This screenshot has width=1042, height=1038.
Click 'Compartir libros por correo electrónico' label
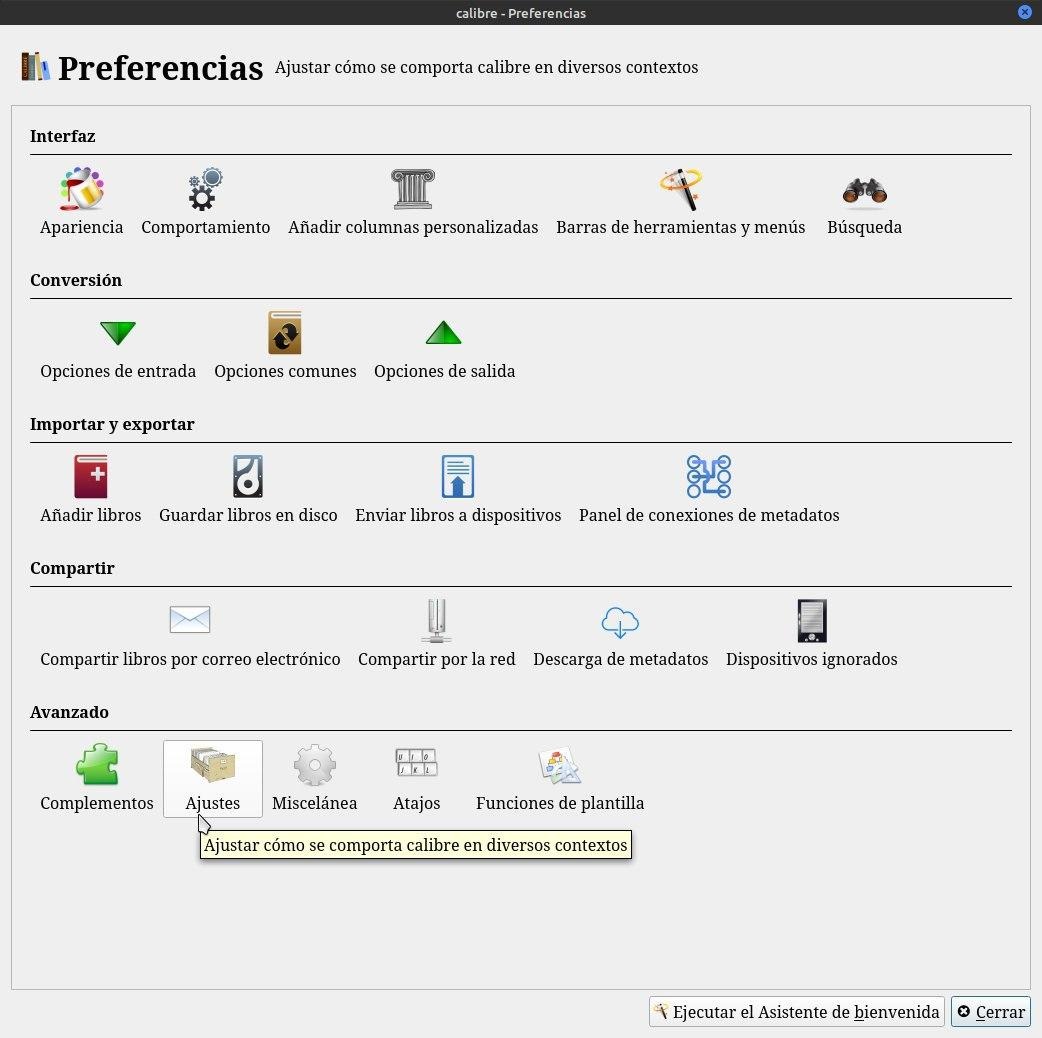click(190, 659)
